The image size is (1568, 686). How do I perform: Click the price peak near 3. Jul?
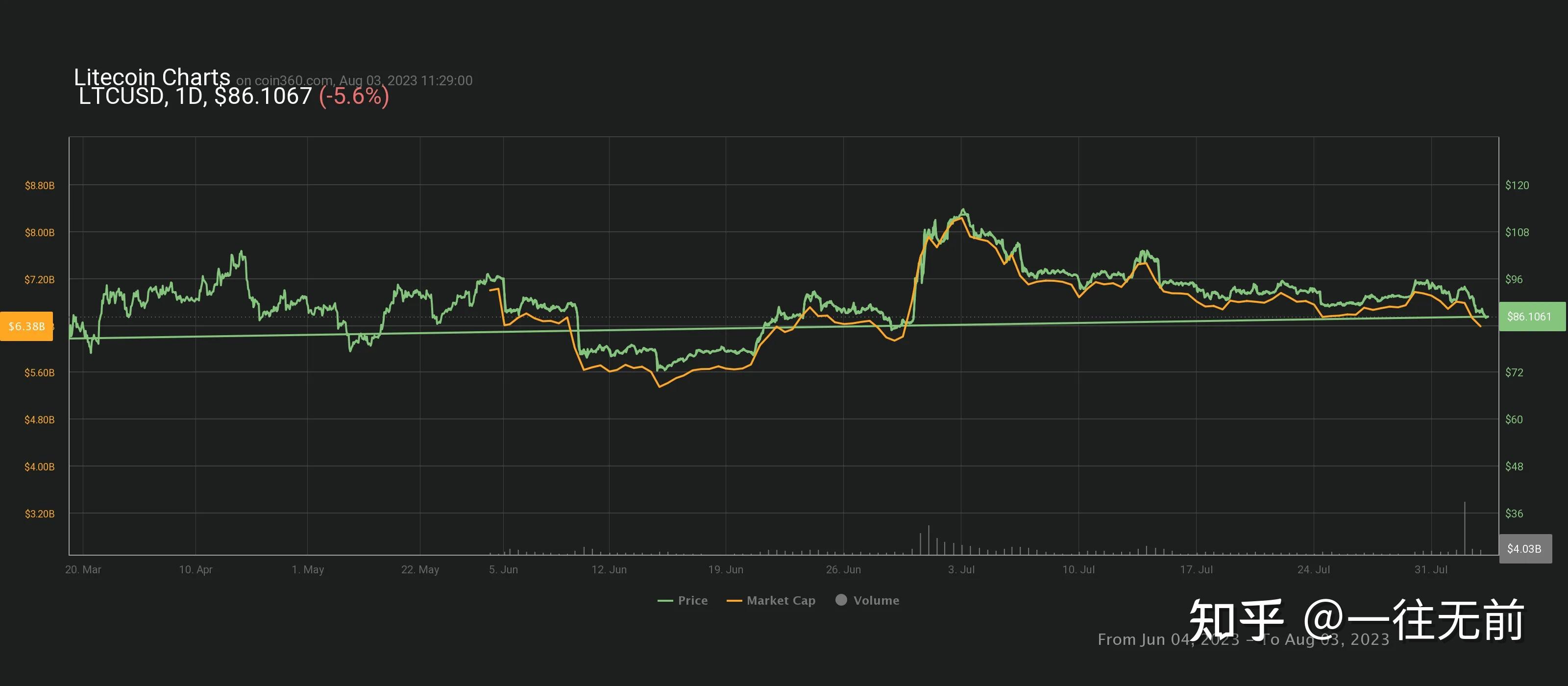pos(962,211)
